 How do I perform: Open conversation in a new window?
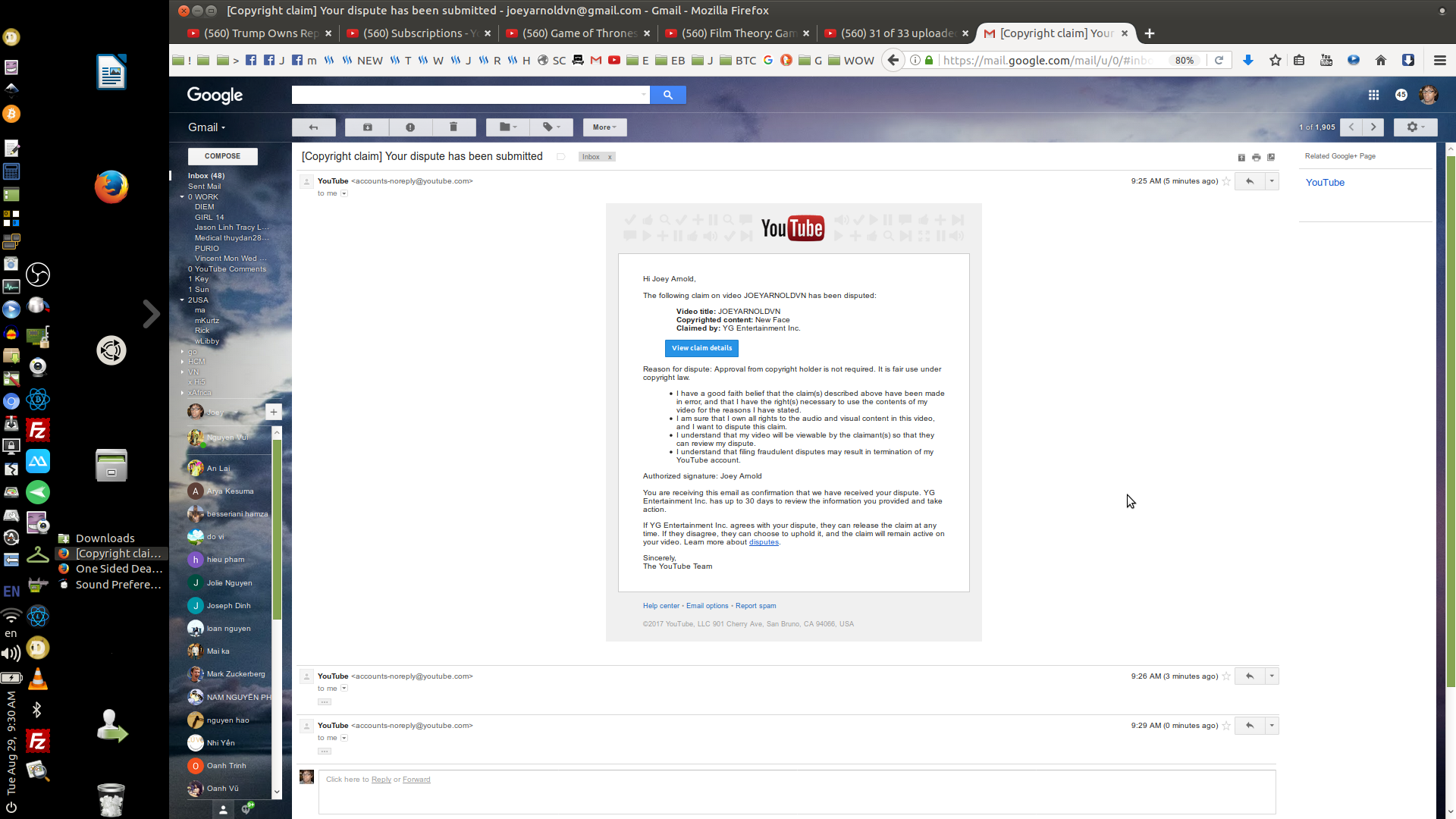point(1271,158)
